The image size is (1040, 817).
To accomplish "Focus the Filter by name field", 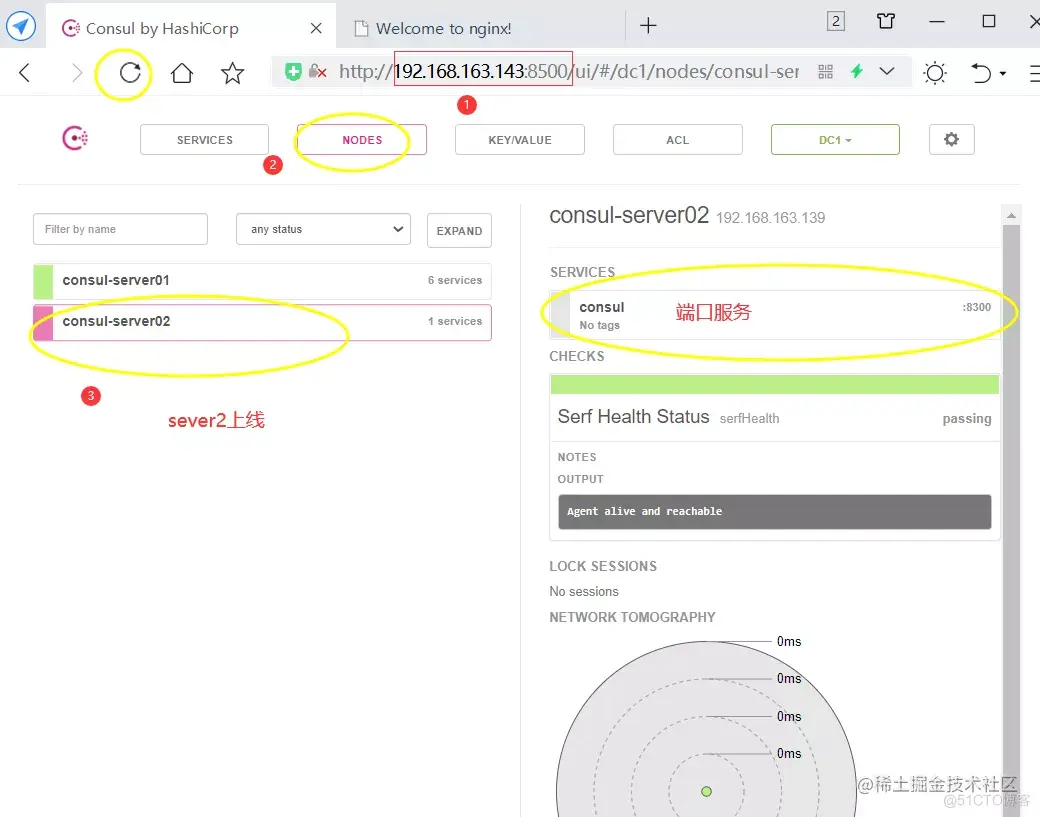I will (x=120, y=229).
